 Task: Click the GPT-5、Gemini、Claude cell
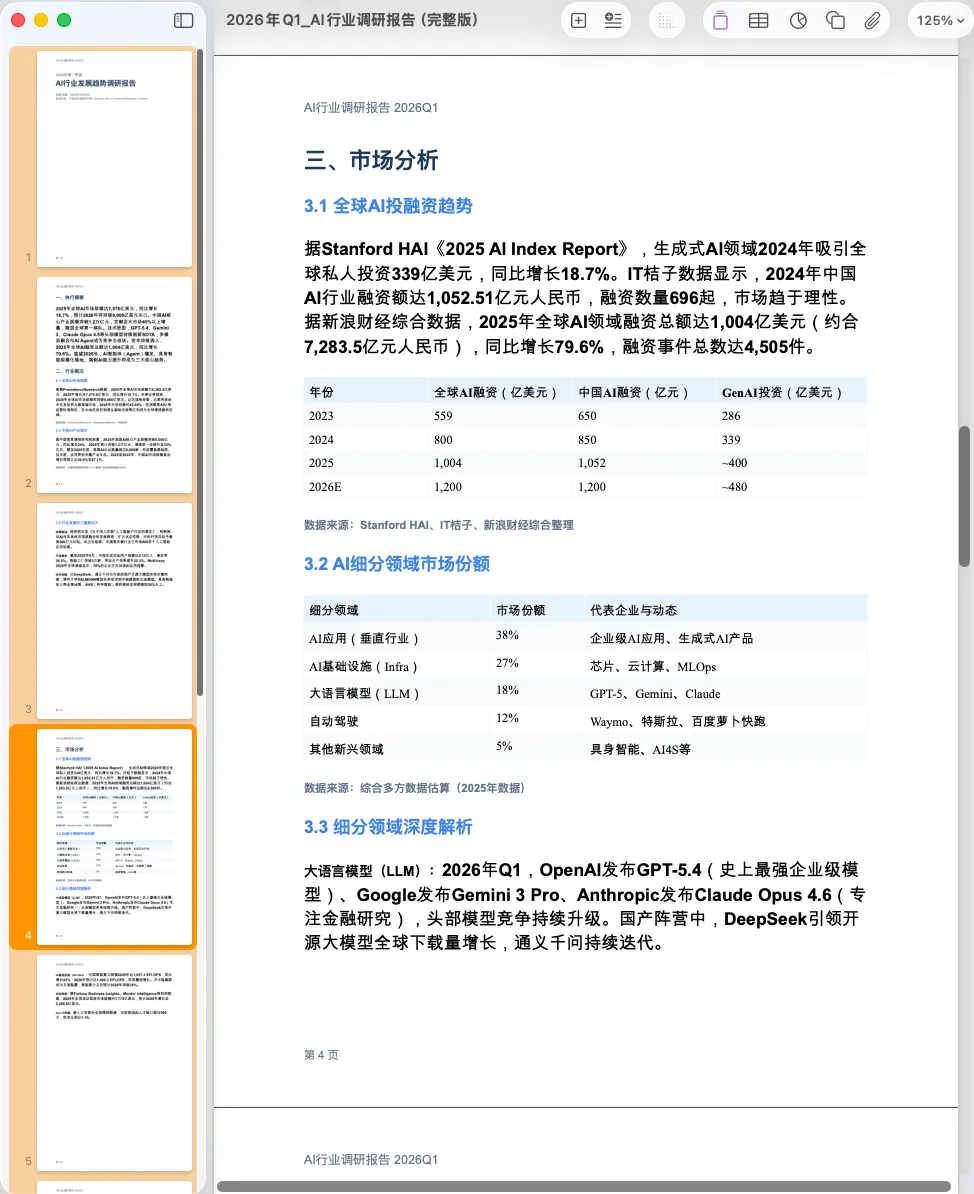(655, 694)
